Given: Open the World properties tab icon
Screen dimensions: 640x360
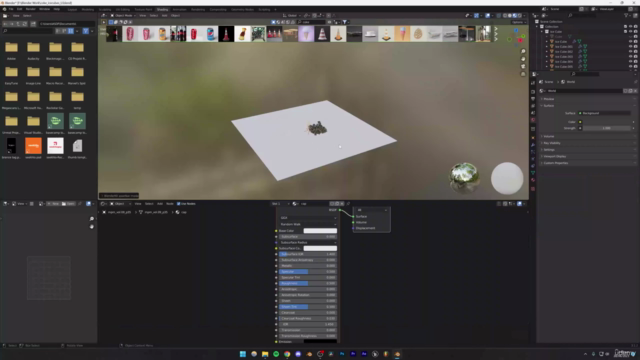Looking at the screenshot, I should pos(533,120).
